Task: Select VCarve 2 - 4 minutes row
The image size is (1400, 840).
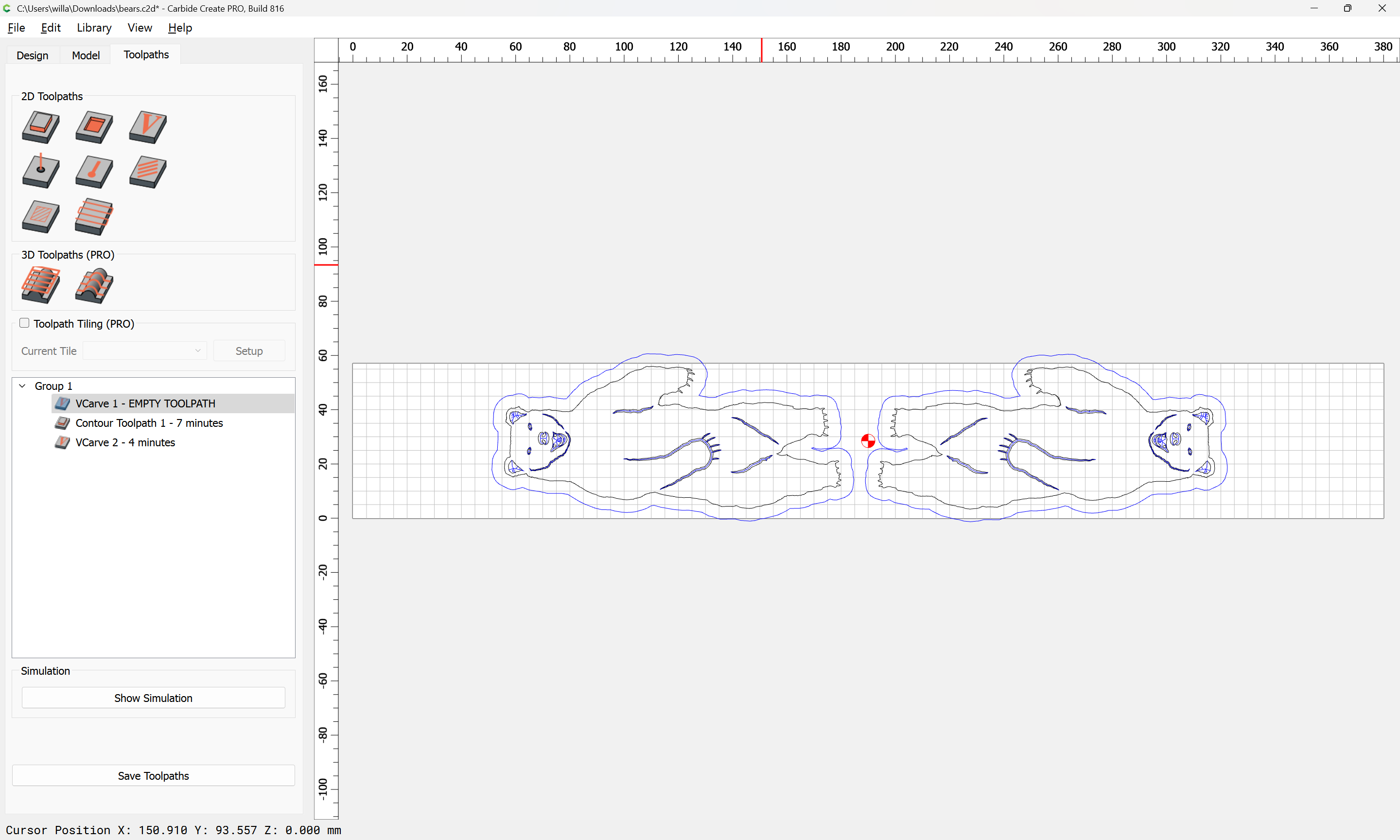Action: 173,442
